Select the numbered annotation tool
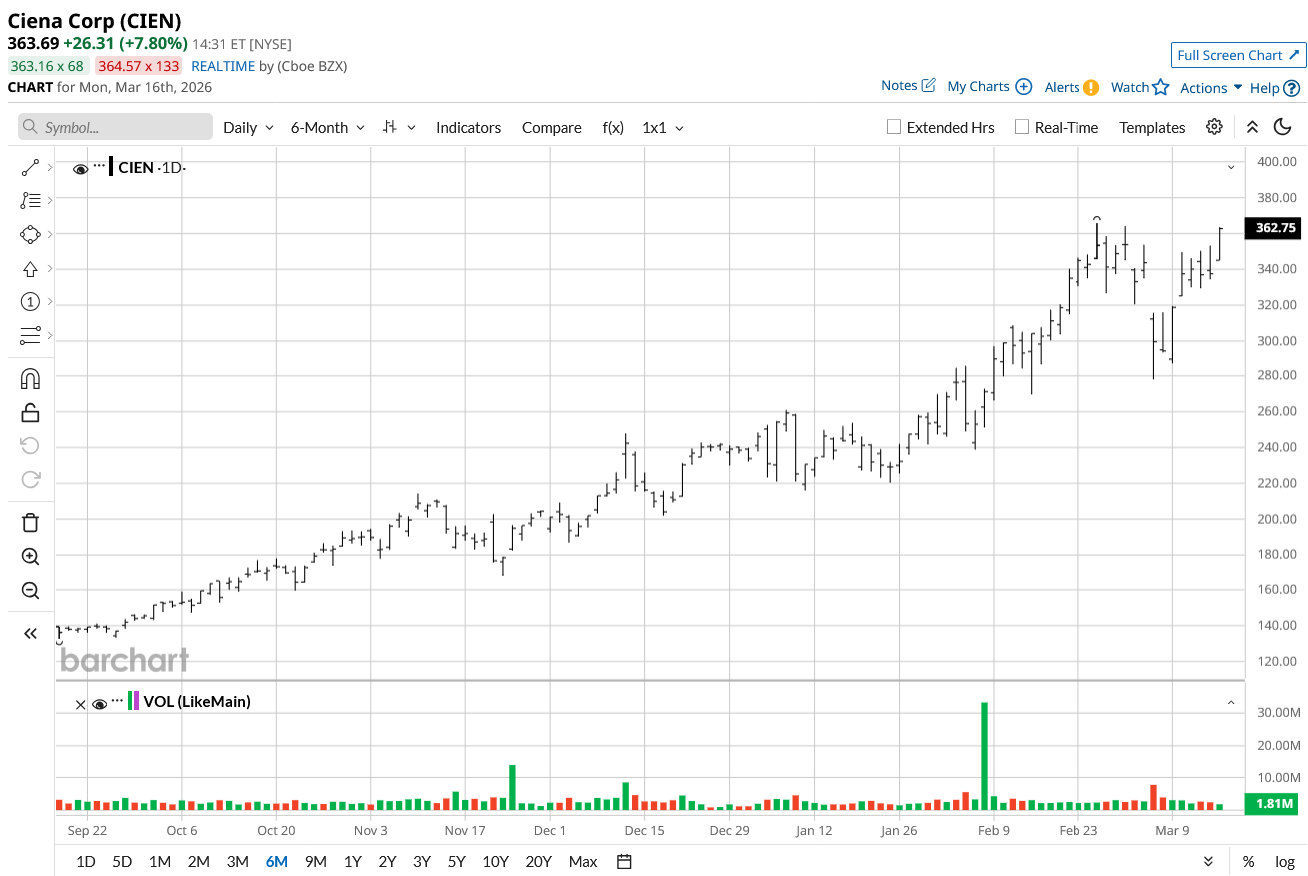This screenshot has height=876, width=1308. point(30,302)
